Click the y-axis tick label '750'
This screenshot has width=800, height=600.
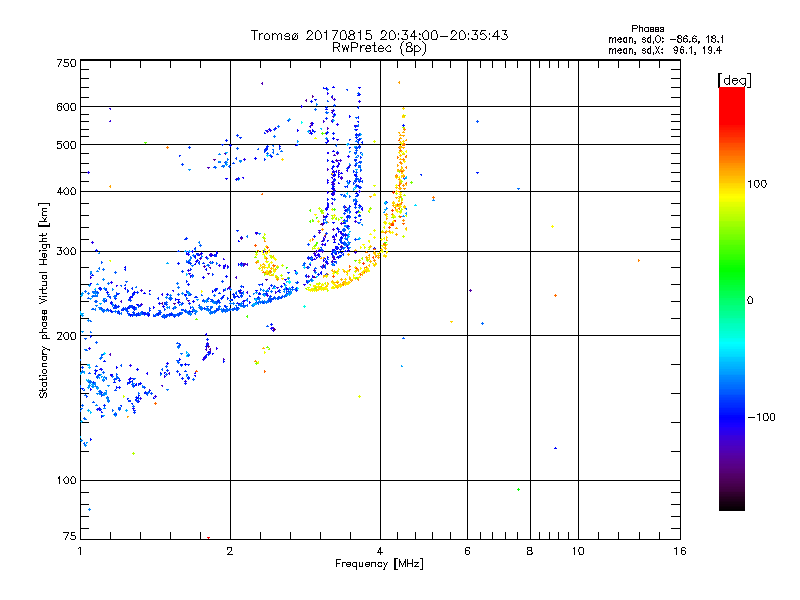point(66,63)
